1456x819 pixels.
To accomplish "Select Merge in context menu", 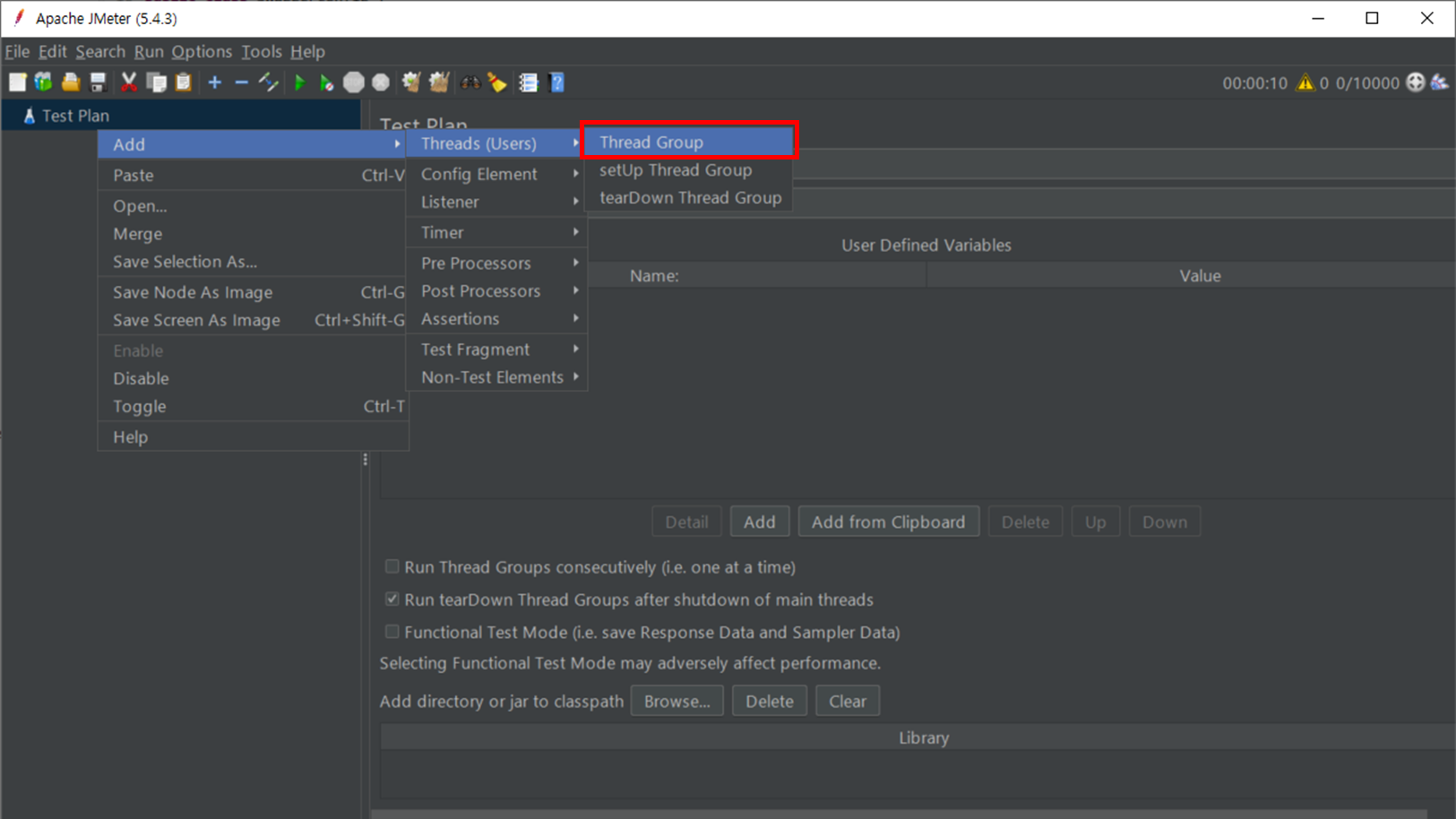I will [x=253, y=234].
